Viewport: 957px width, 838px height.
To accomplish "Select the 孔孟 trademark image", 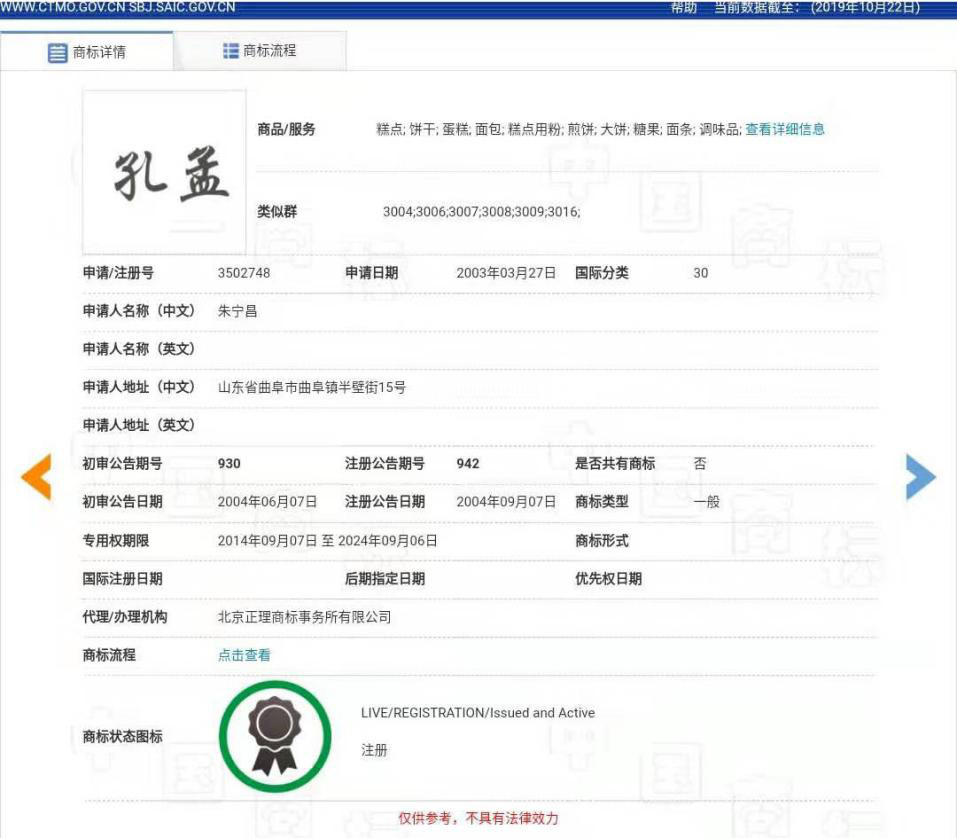I will 161,171.
